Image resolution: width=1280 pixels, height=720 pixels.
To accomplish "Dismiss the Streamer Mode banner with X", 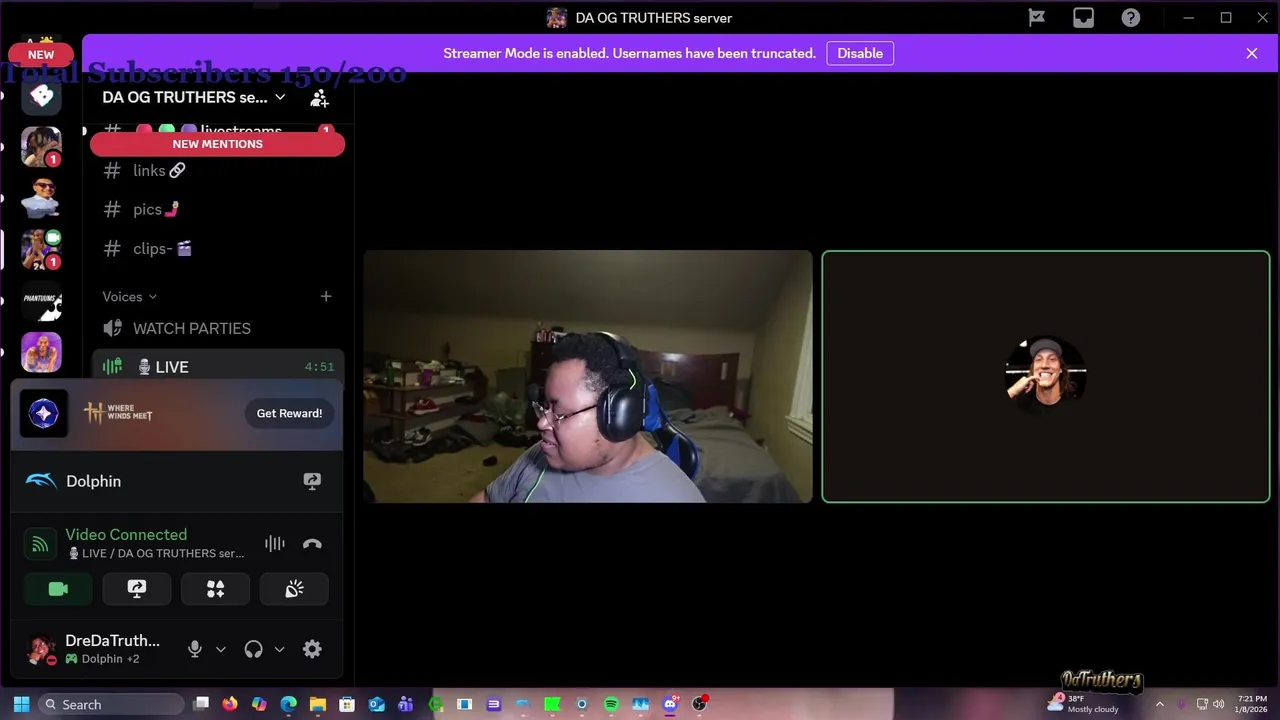I will point(1251,53).
